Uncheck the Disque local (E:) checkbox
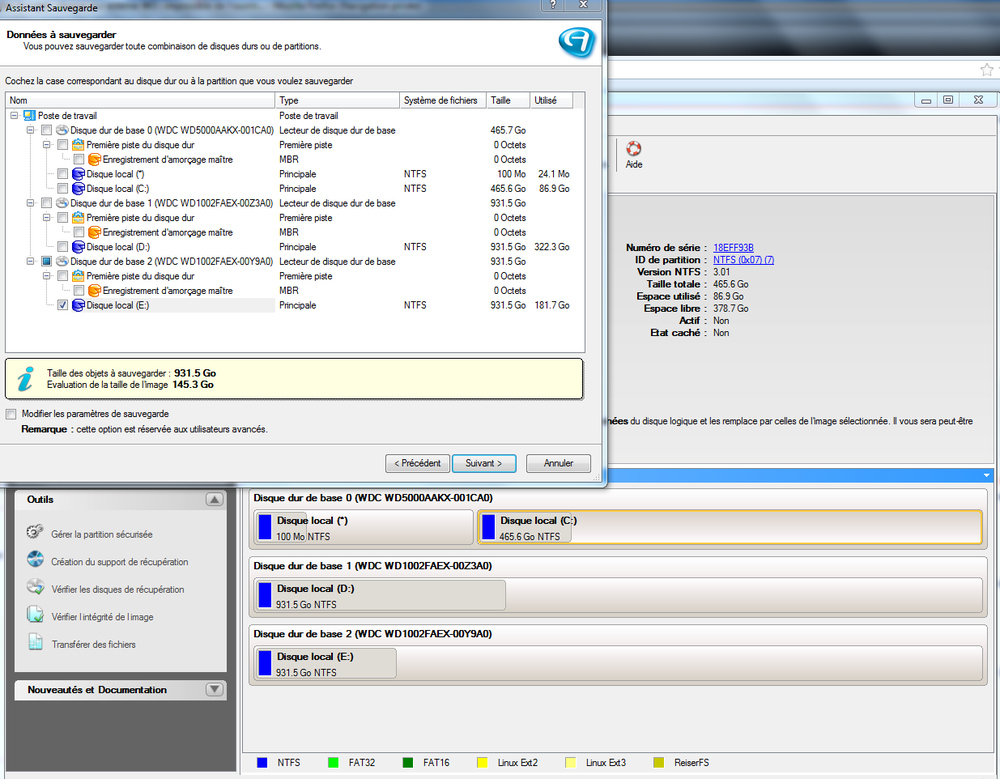1000x779 pixels. [63, 305]
